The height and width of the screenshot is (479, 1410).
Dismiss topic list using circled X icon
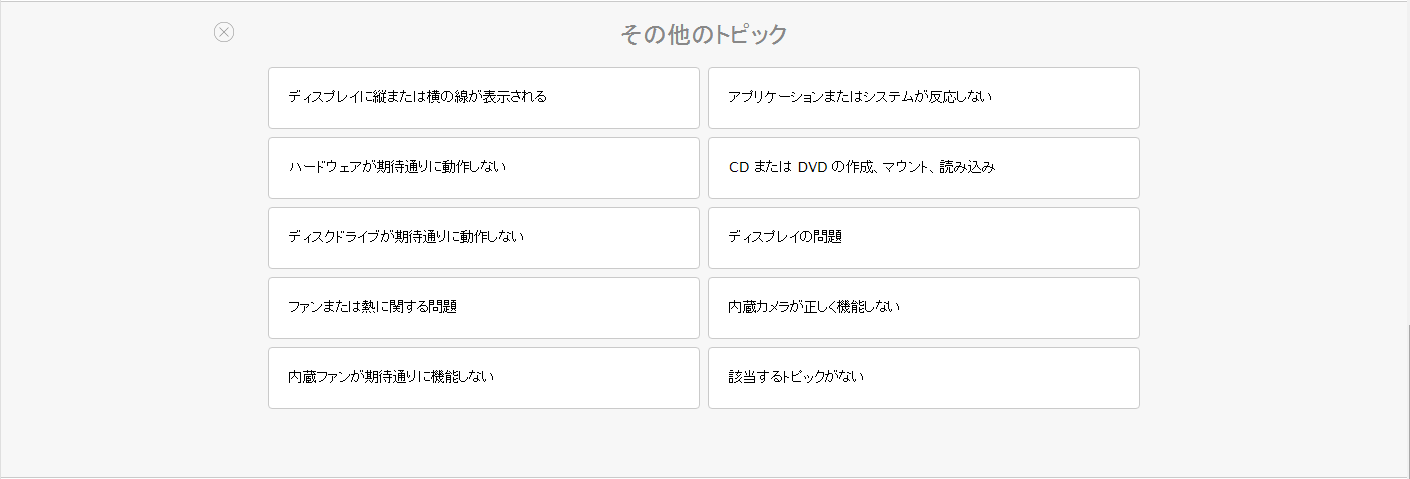pos(224,32)
